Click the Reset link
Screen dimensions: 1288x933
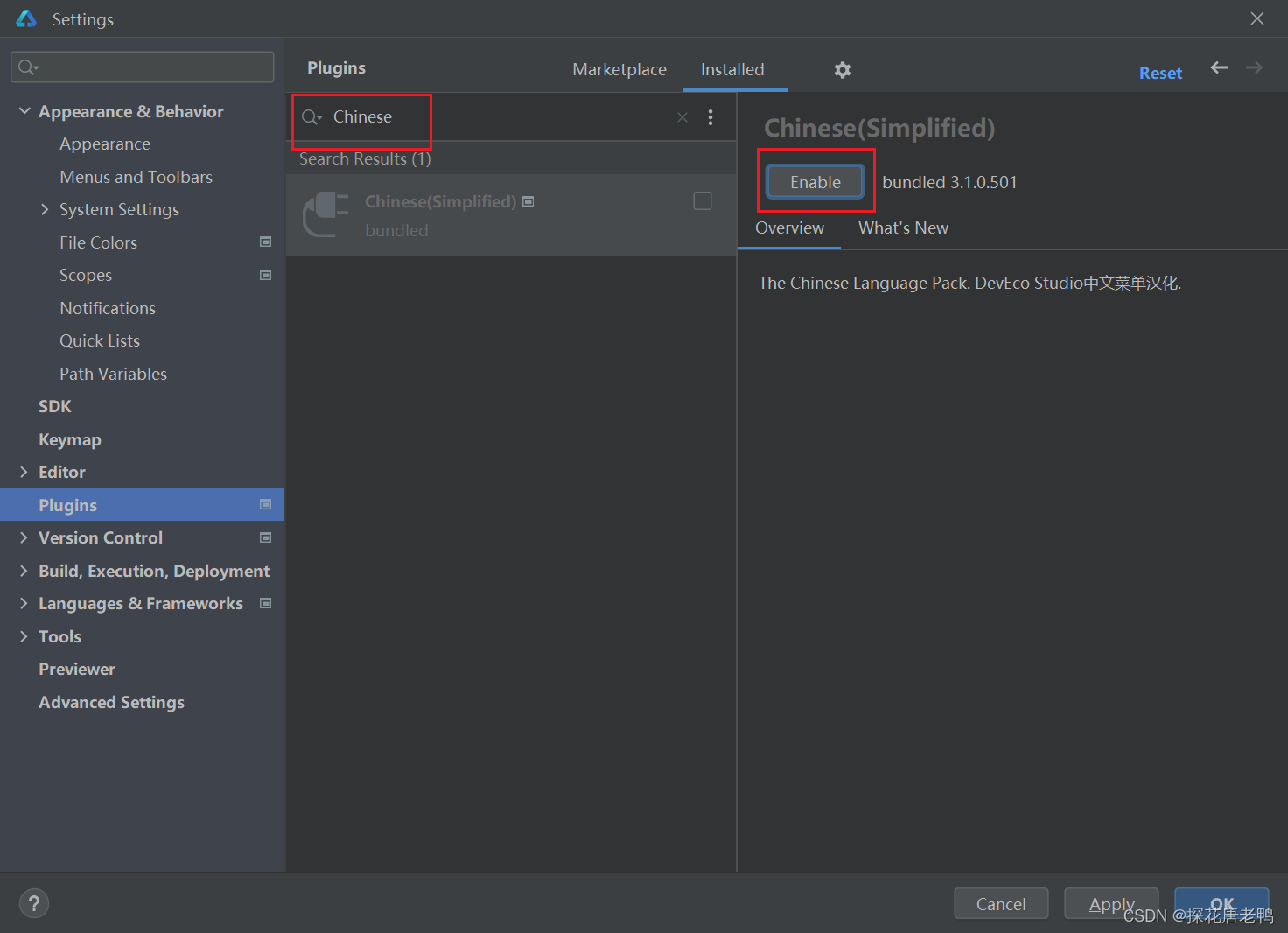pyautogui.click(x=1160, y=74)
